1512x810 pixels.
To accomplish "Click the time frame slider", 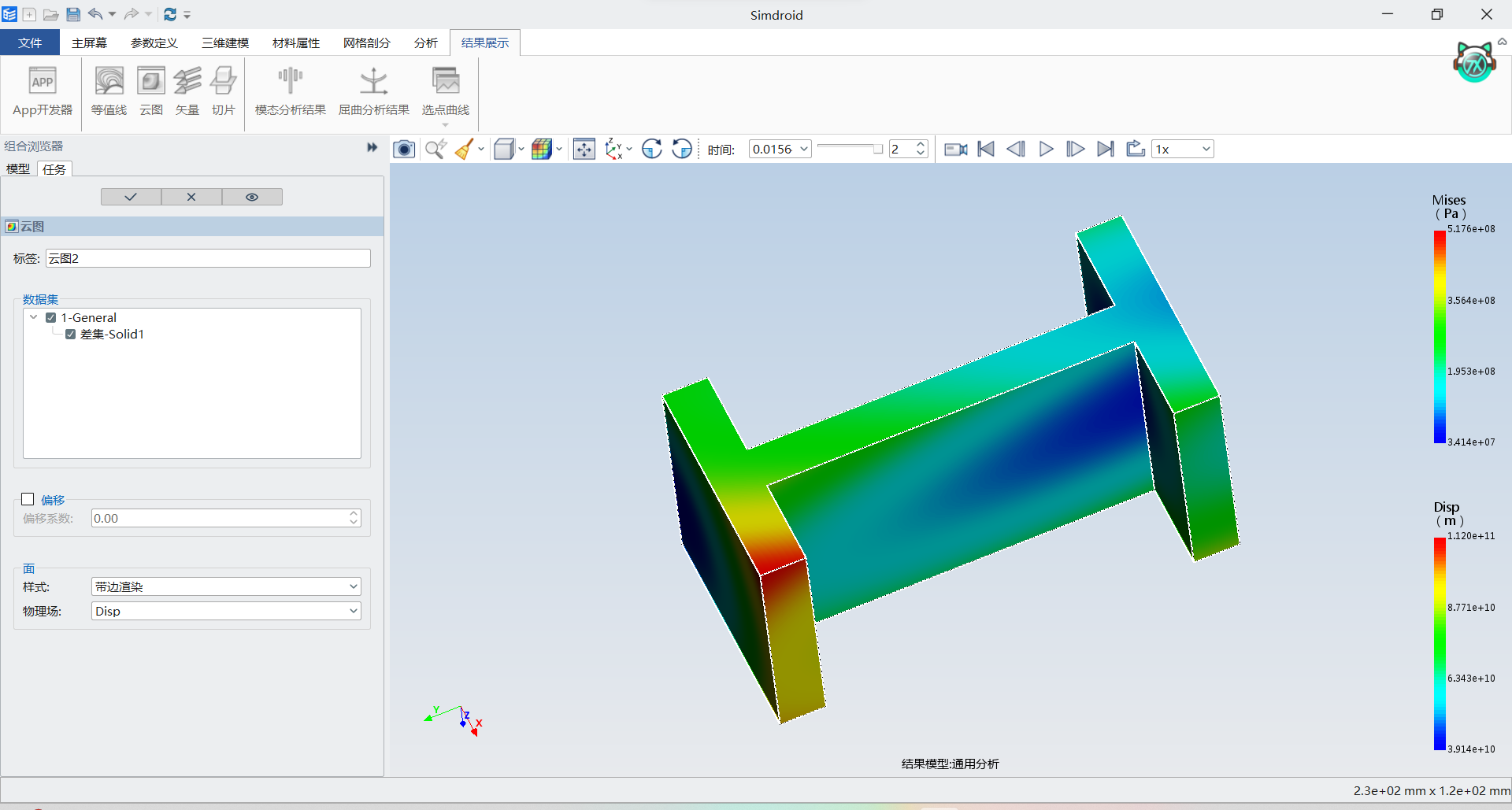I will 850,148.
